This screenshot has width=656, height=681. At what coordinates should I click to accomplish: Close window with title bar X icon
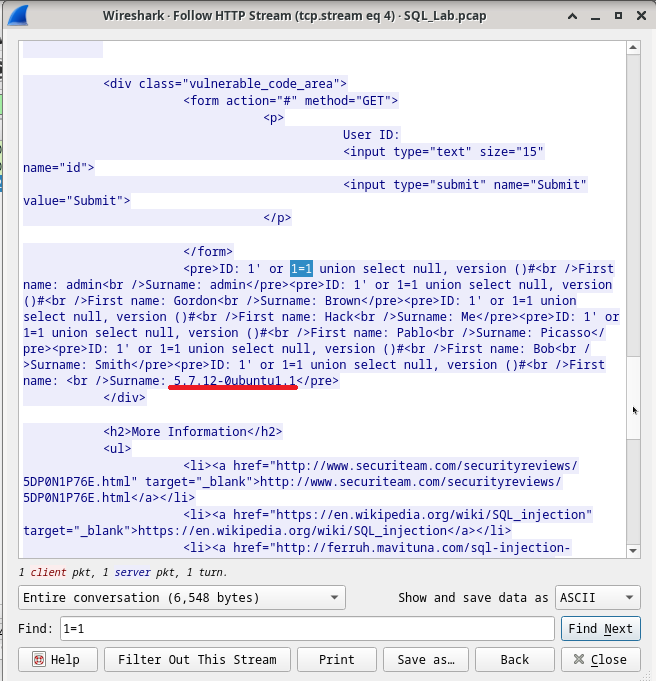pos(641,16)
